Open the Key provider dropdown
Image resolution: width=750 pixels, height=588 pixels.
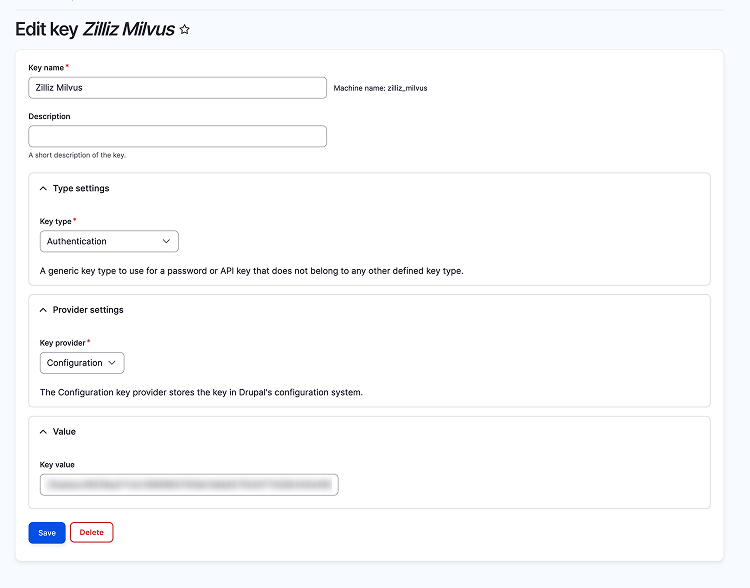(82, 363)
